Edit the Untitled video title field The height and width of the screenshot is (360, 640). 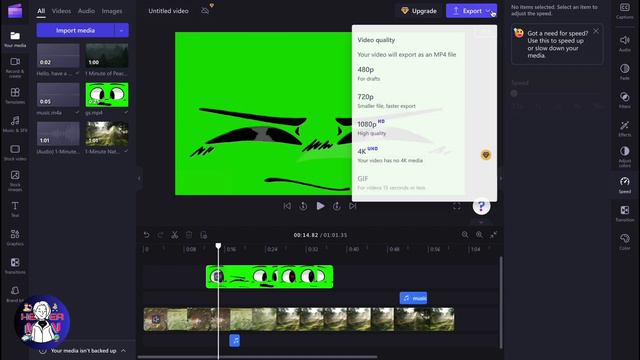(169, 11)
